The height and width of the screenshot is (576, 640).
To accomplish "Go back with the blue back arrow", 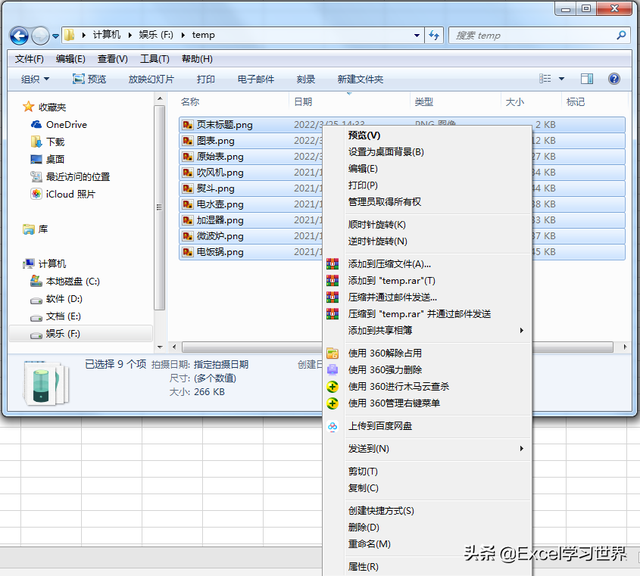I will click(x=19, y=36).
